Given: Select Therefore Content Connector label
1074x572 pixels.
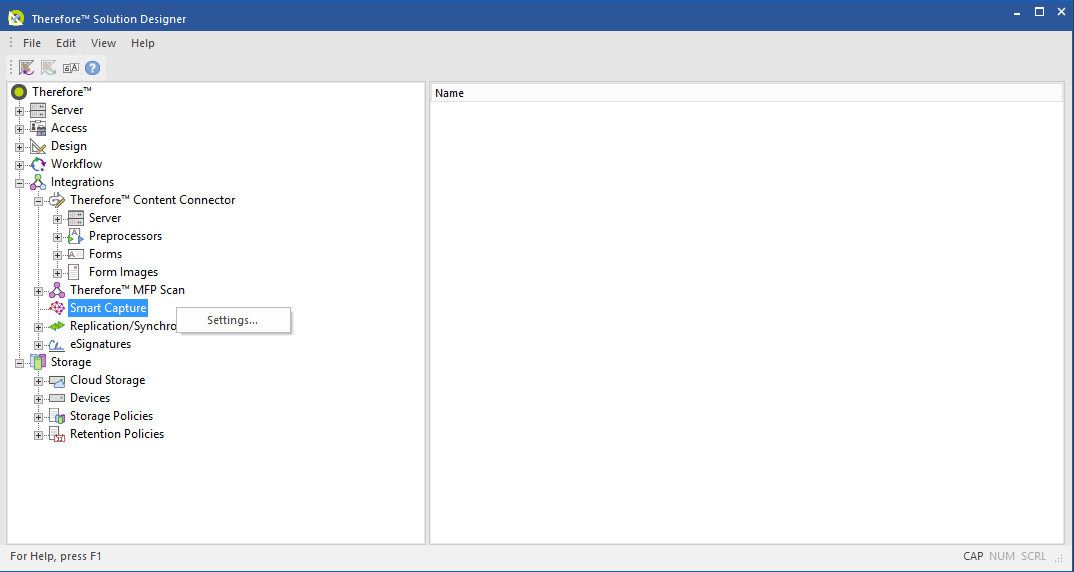Looking at the screenshot, I should pos(153,200).
